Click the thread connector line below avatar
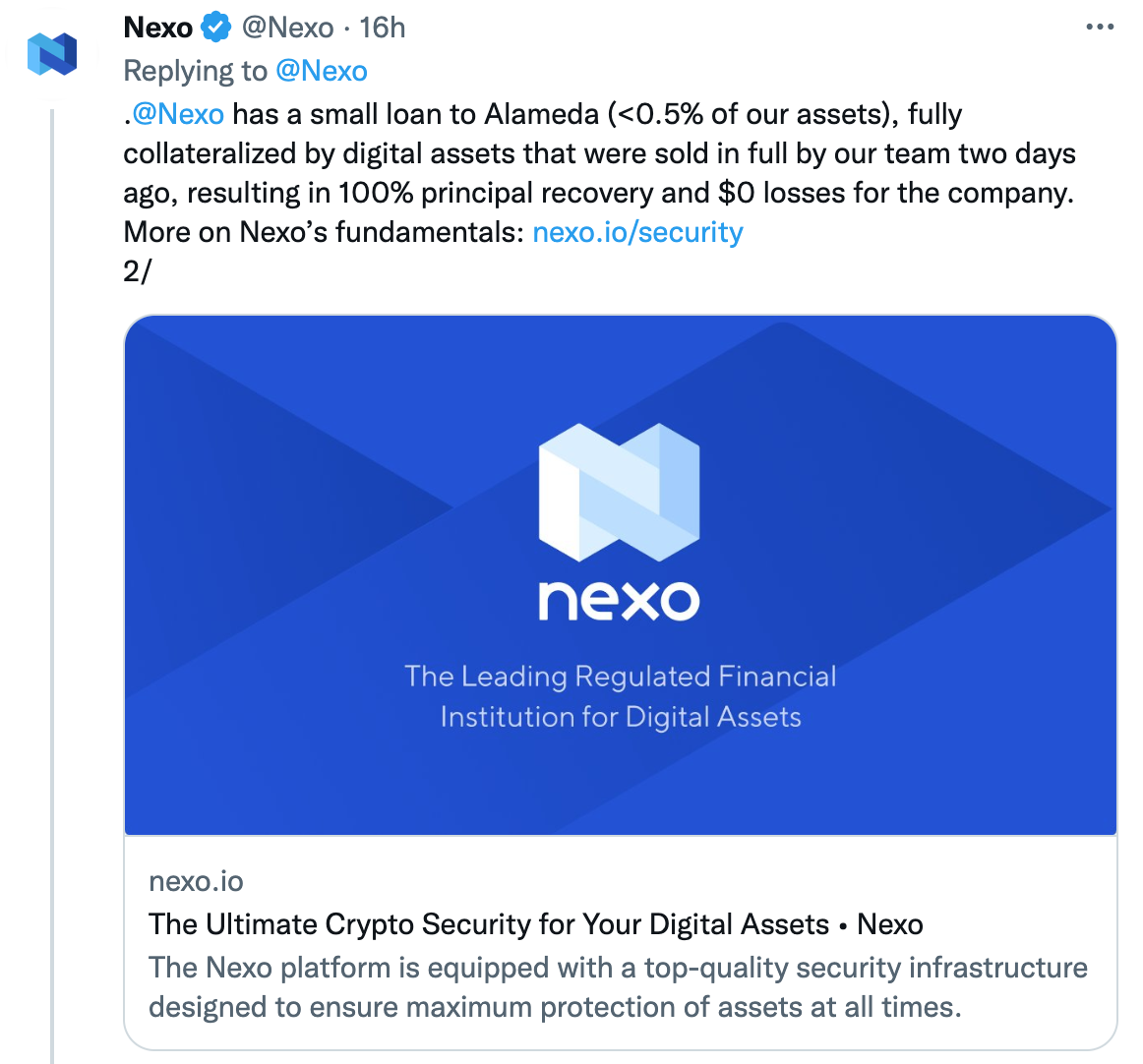The width and height of the screenshot is (1143, 1064). click(52, 586)
